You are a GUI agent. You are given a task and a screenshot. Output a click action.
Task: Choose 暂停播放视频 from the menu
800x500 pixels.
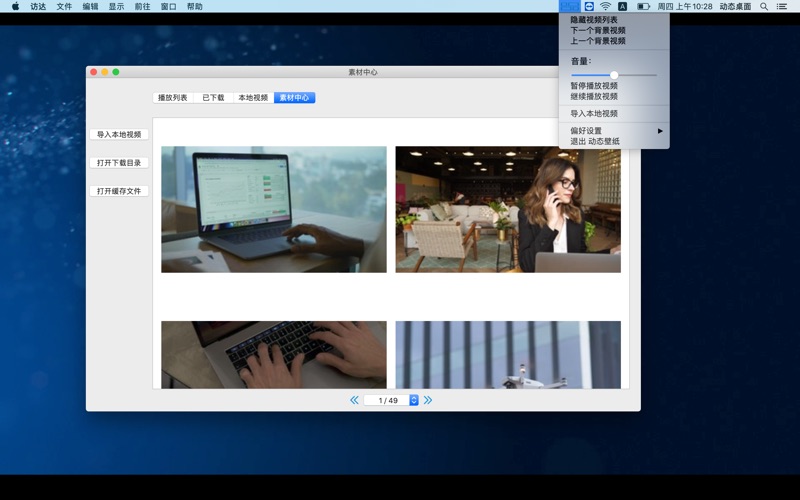(594, 86)
